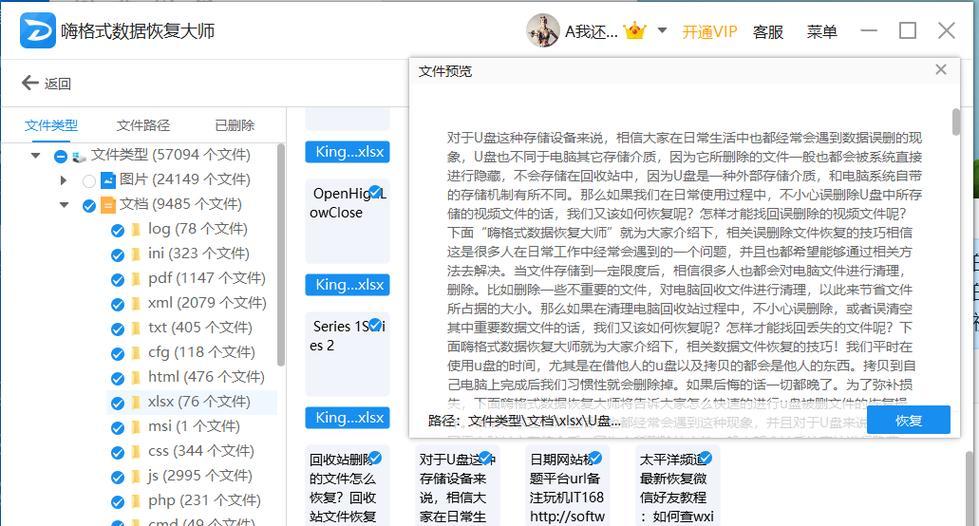Click the folder icon of js row

(135, 477)
